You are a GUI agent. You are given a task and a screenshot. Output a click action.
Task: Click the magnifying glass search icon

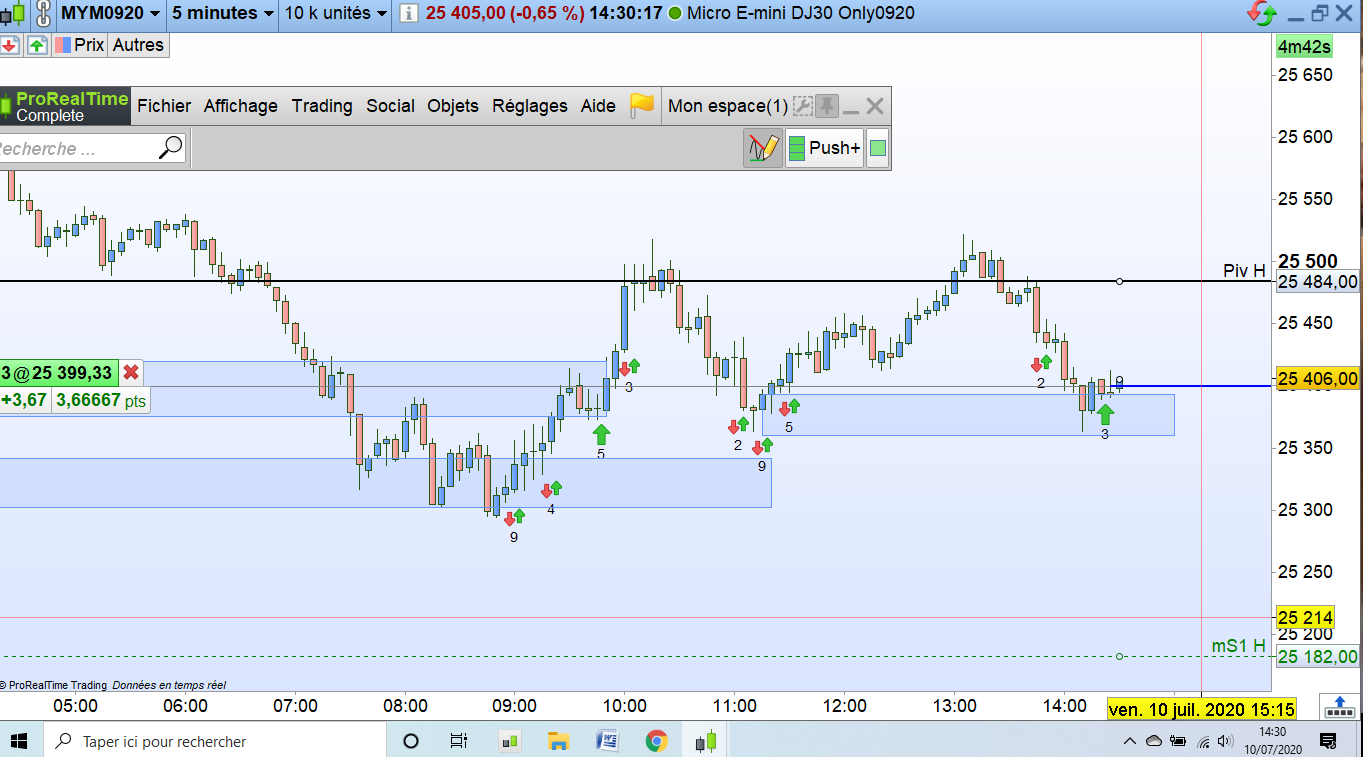(171, 148)
